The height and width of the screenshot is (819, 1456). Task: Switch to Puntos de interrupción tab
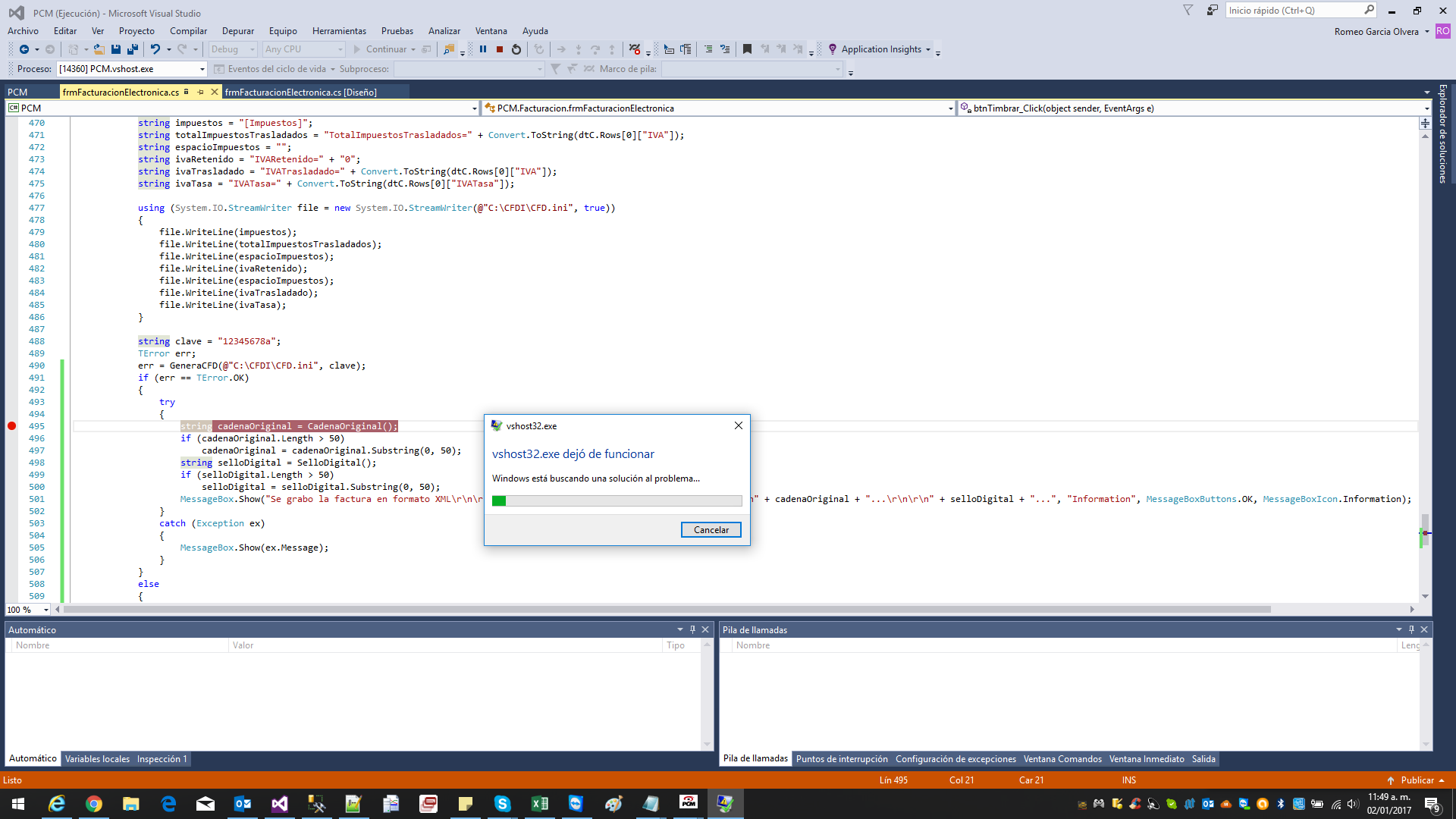point(842,759)
